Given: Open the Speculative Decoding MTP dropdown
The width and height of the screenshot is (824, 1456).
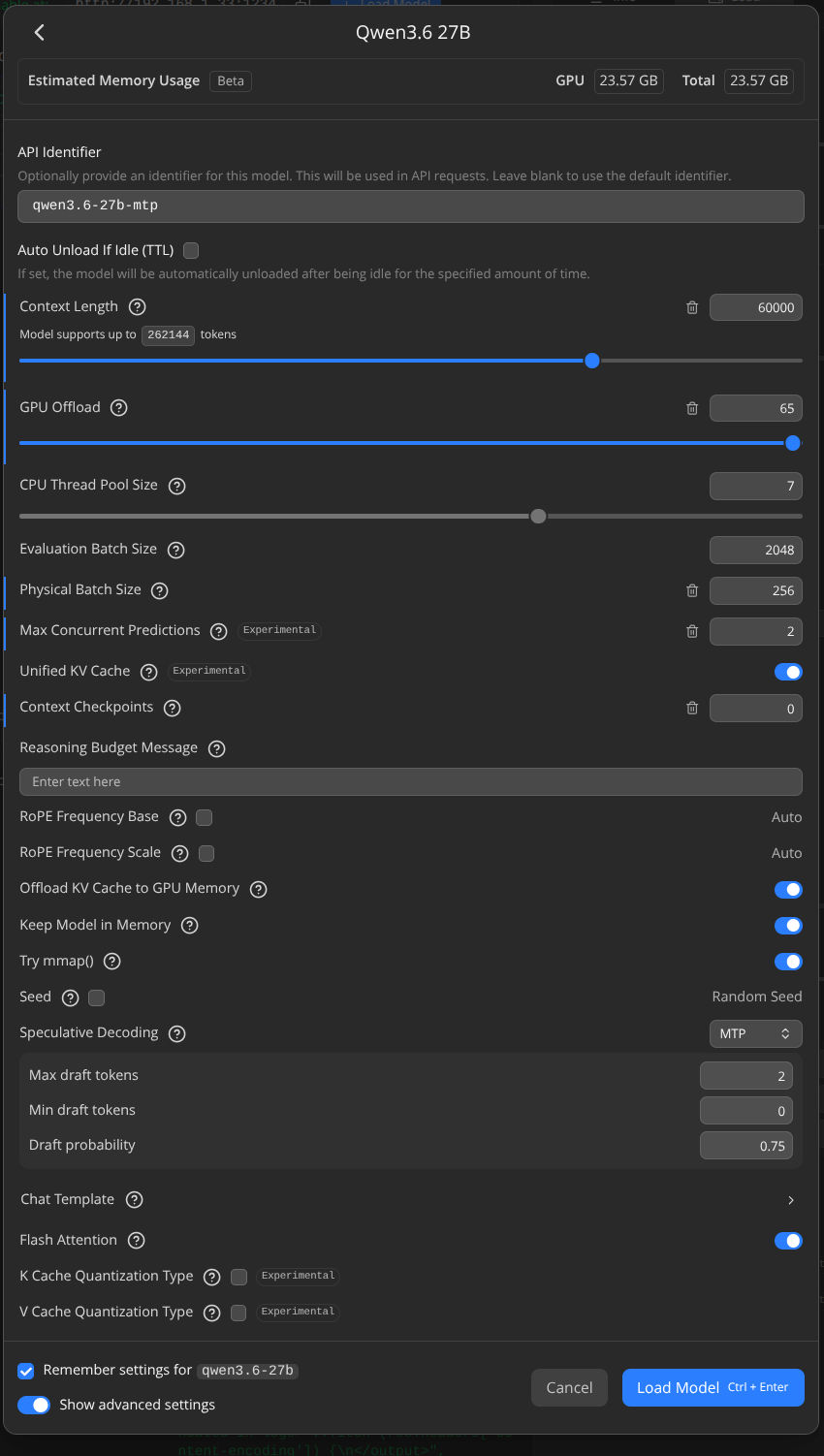Looking at the screenshot, I should point(755,1033).
